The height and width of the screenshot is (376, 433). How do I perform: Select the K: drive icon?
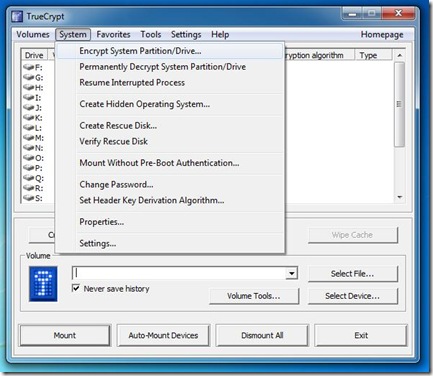(x=29, y=117)
